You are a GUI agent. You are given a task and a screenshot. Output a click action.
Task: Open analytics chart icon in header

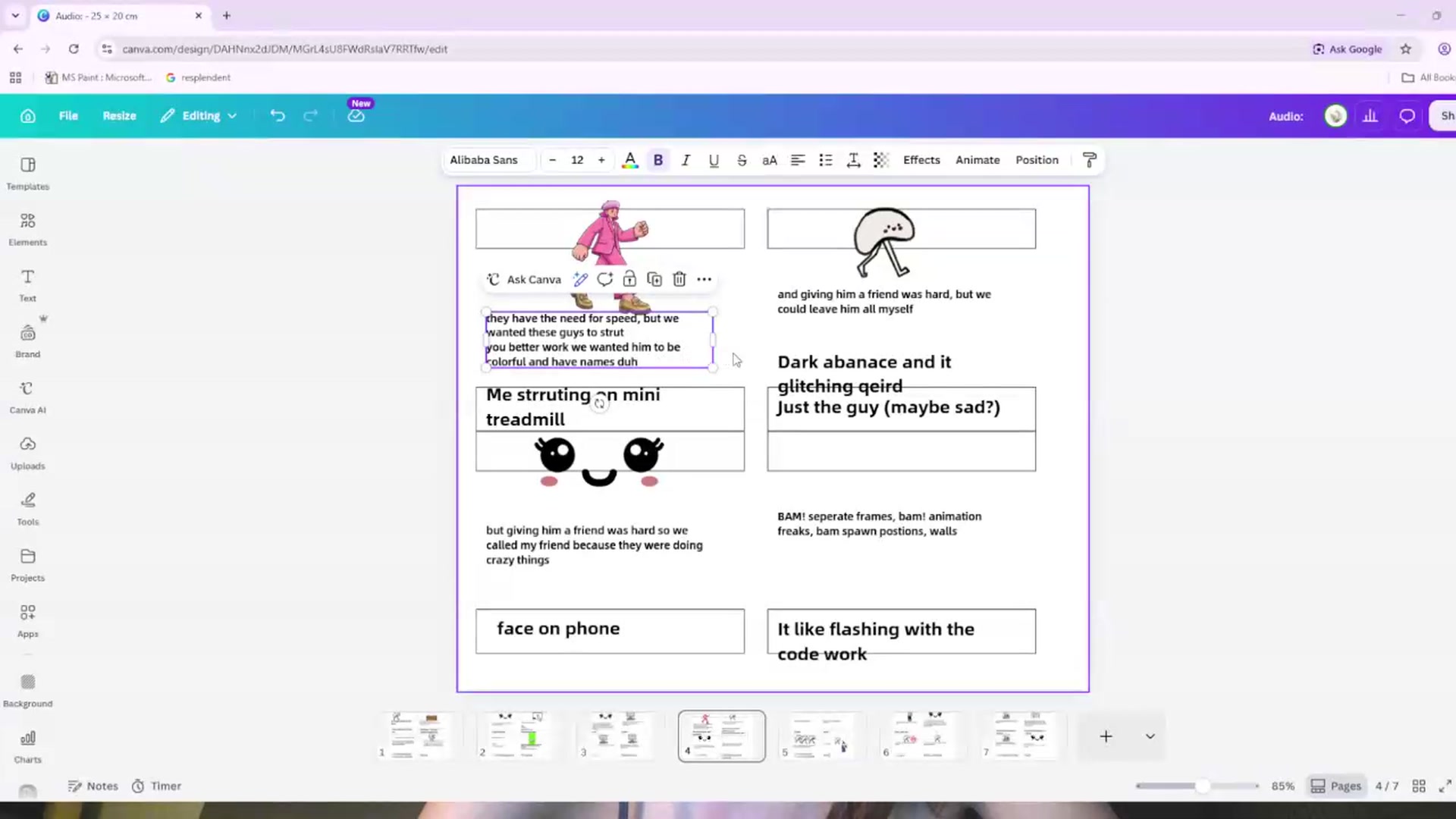tap(1370, 116)
